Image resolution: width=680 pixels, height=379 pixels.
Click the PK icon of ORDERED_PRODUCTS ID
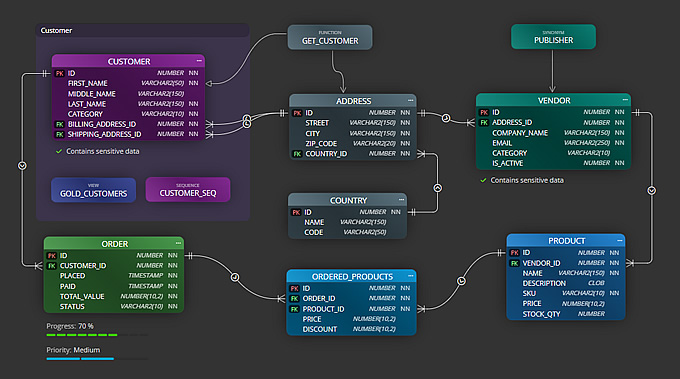coord(294,288)
